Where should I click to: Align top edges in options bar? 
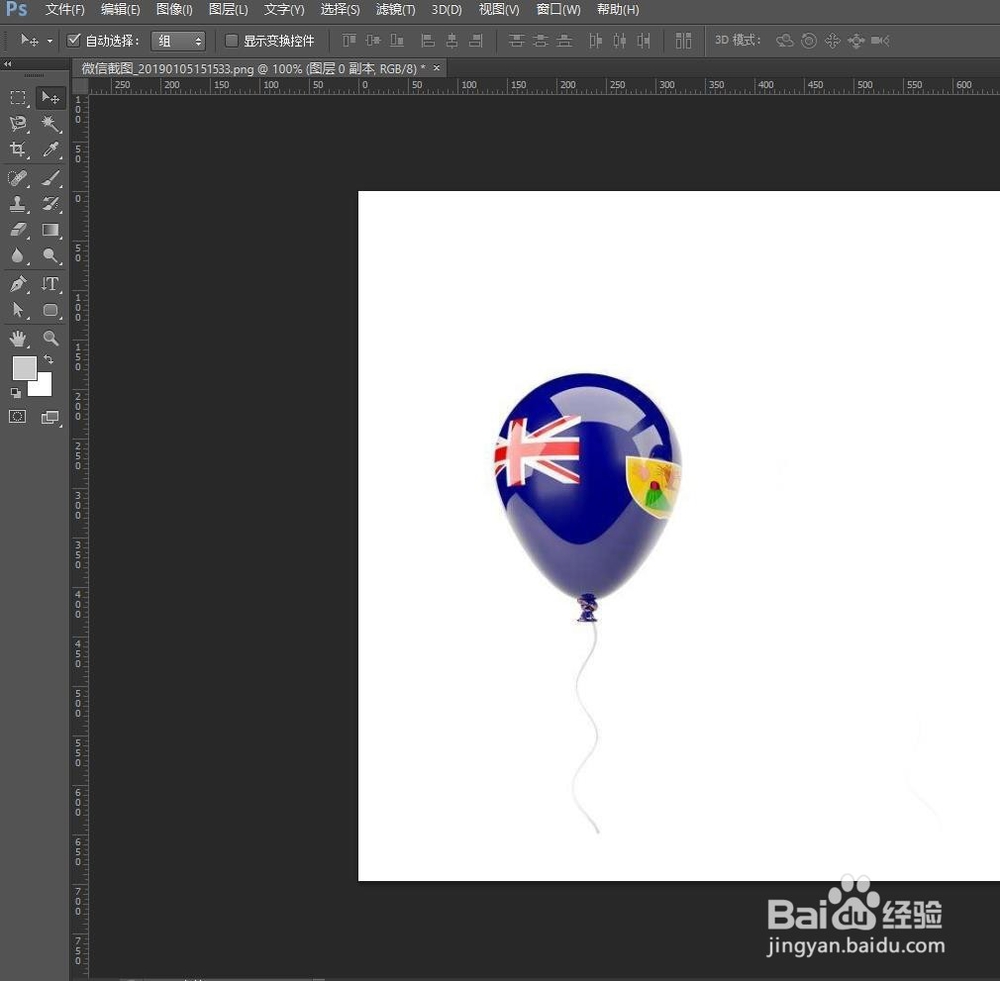[x=349, y=41]
